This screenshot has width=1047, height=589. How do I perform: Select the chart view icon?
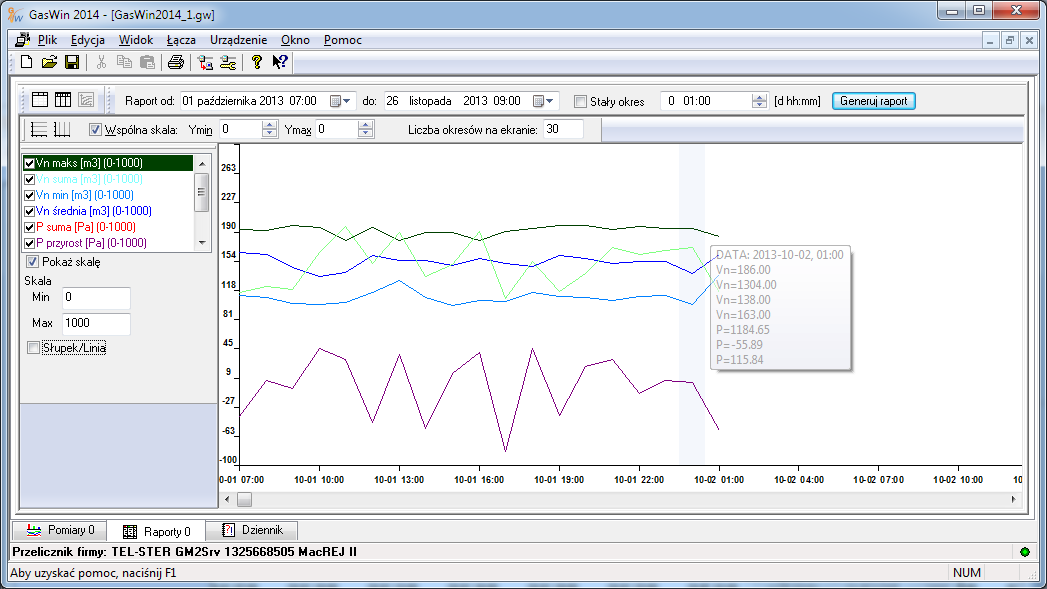tap(85, 100)
